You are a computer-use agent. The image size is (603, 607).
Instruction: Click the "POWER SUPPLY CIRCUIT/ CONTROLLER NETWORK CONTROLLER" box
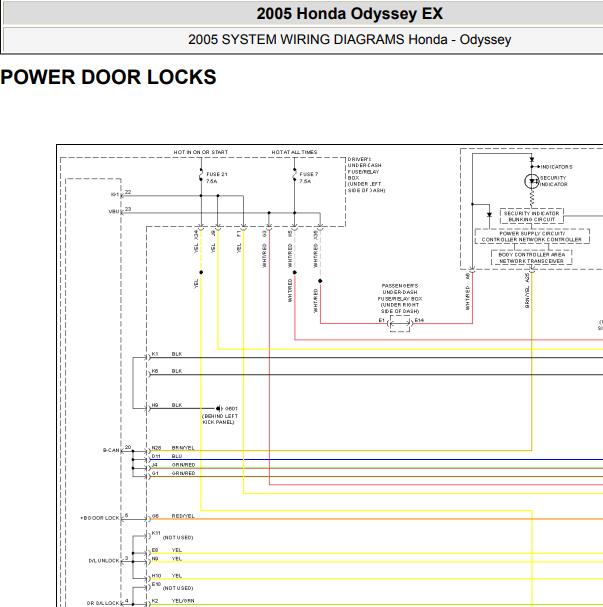point(532,237)
